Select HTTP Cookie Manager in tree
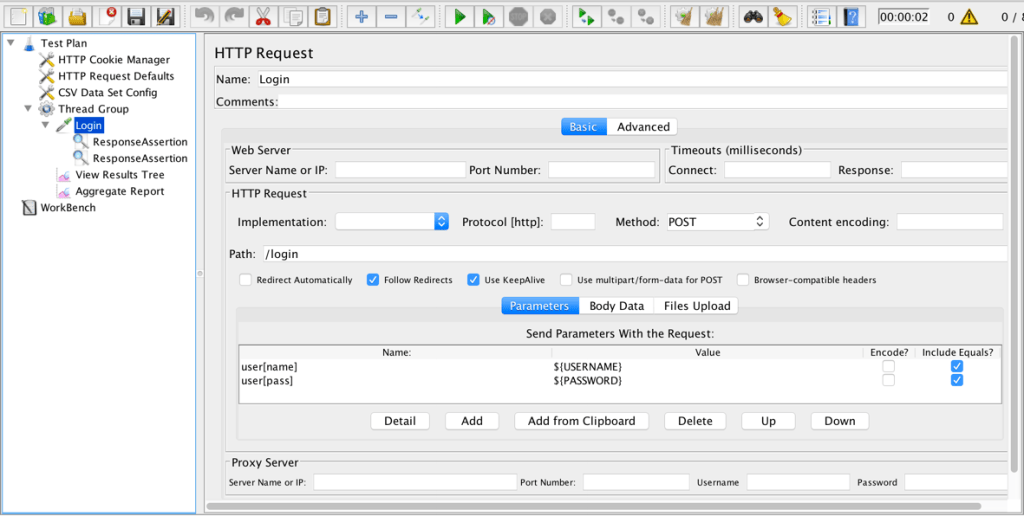1024x516 pixels. (114, 59)
